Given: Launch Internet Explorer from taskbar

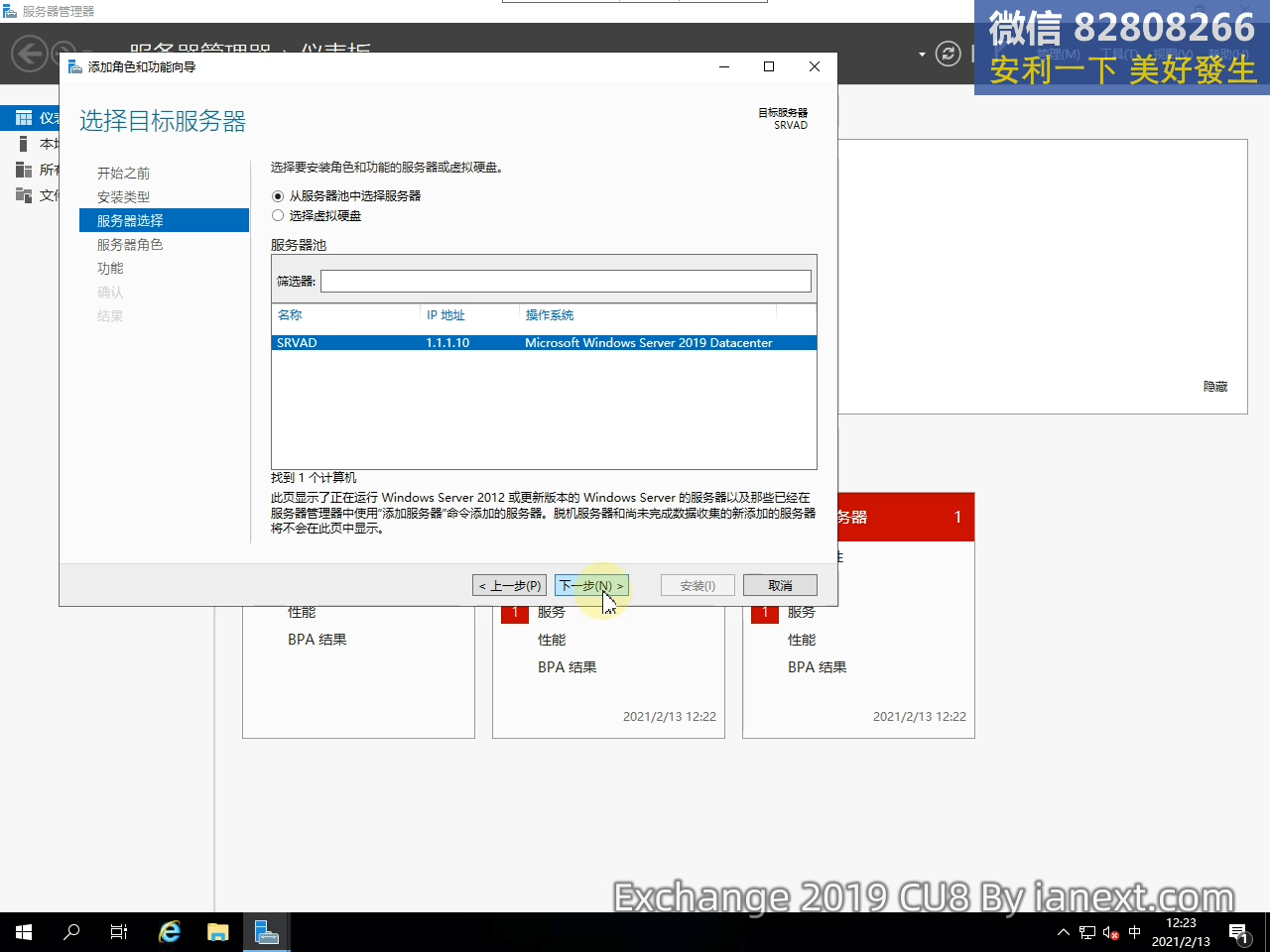Looking at the screenshot, I should (x=170, y=932).
